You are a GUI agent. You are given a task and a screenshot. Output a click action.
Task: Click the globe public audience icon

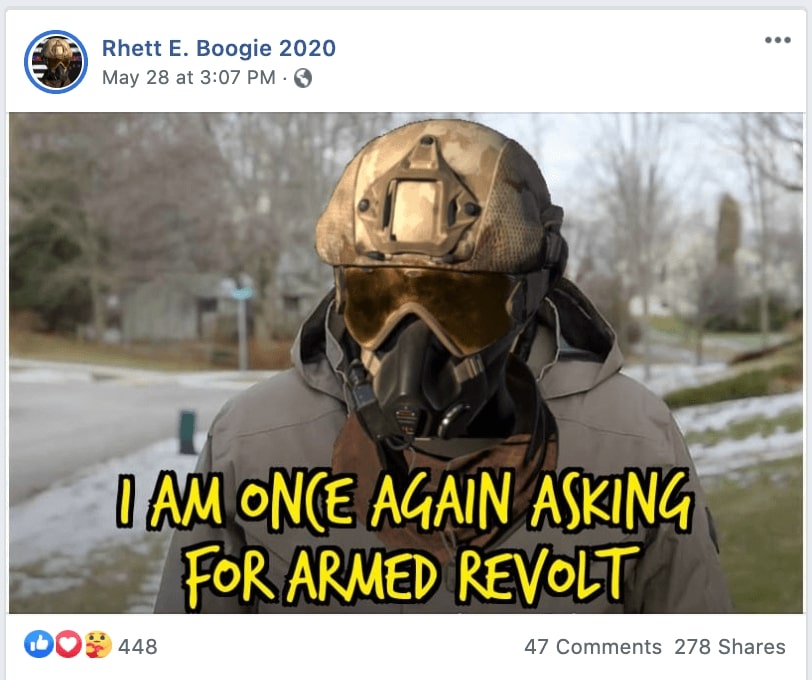point(303,78)
